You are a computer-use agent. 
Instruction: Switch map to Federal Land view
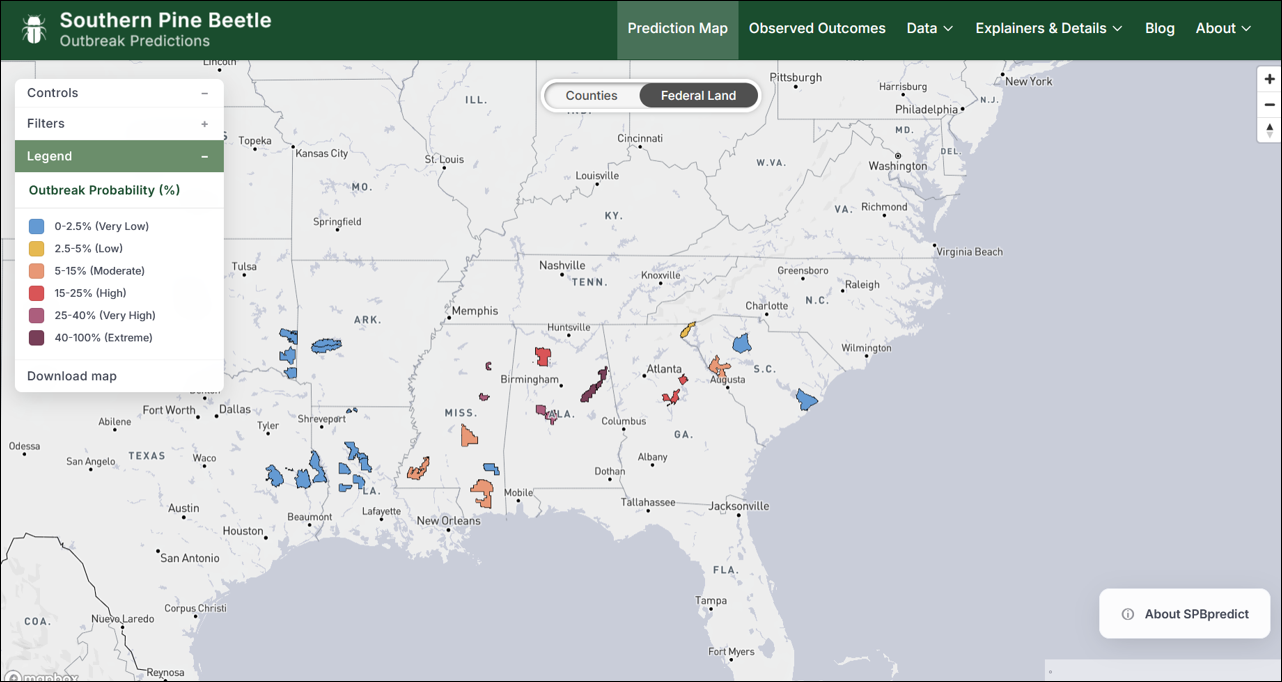point(698,96)
